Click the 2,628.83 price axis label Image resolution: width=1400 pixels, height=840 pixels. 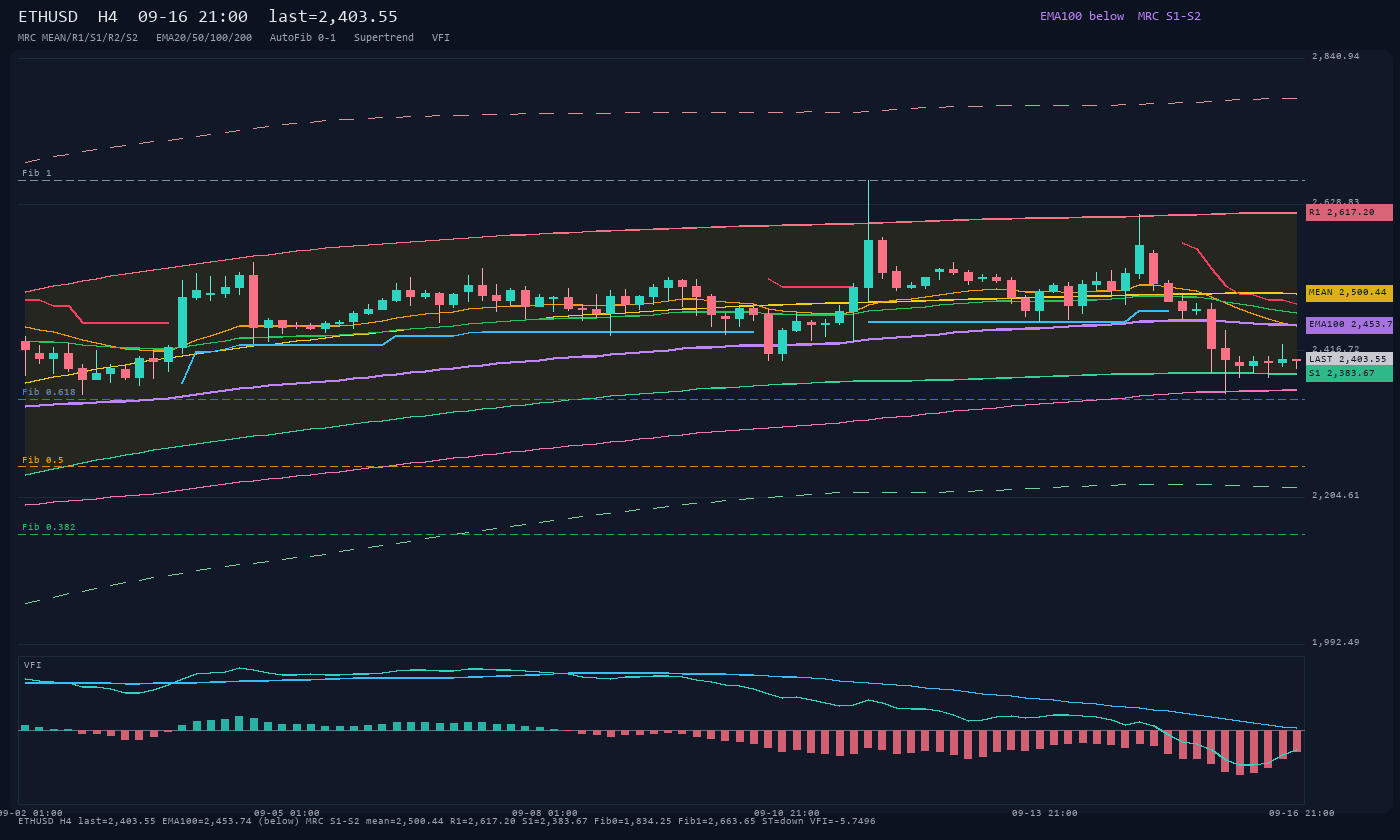click(1336, 201)
